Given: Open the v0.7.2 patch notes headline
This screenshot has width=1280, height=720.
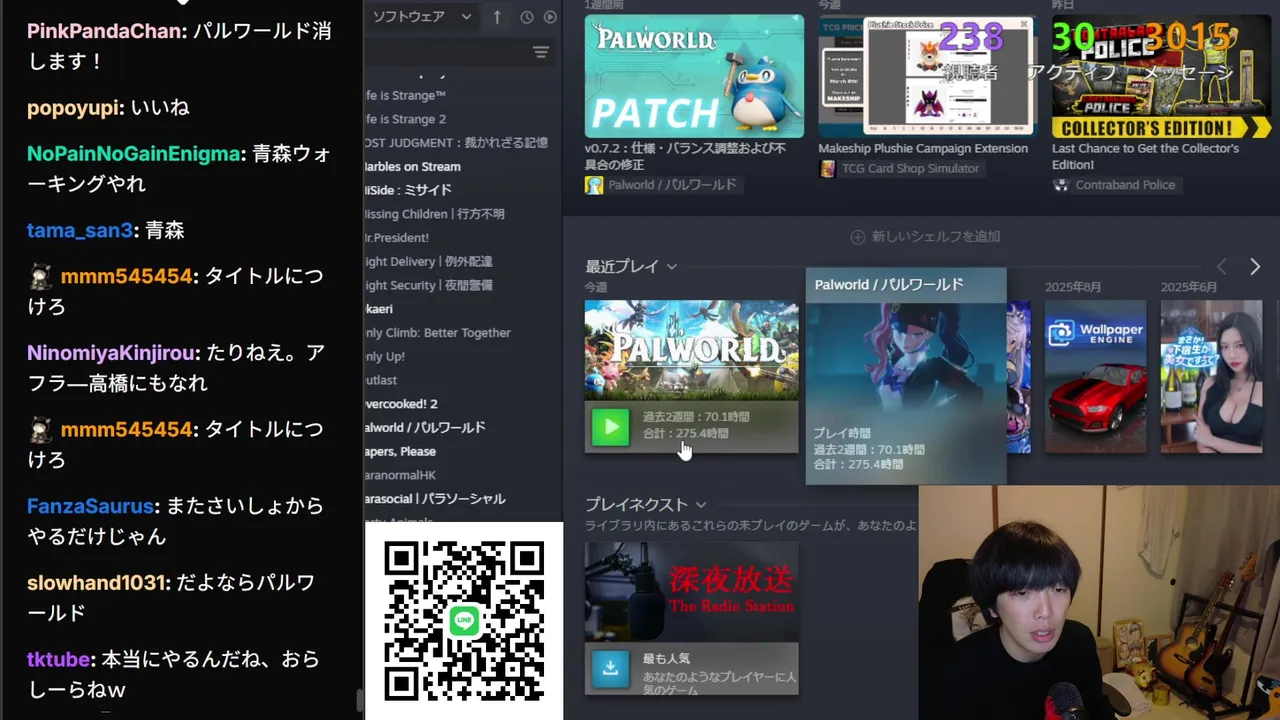Looking at the screenshot, I should coord(685,156).
